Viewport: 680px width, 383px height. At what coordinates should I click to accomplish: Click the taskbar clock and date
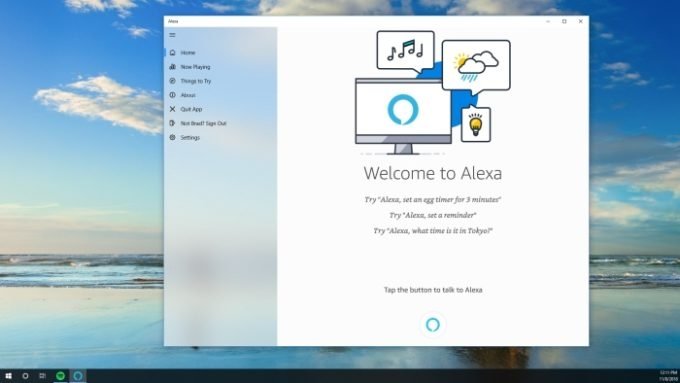pyautogui.click(x=668, y=376)
